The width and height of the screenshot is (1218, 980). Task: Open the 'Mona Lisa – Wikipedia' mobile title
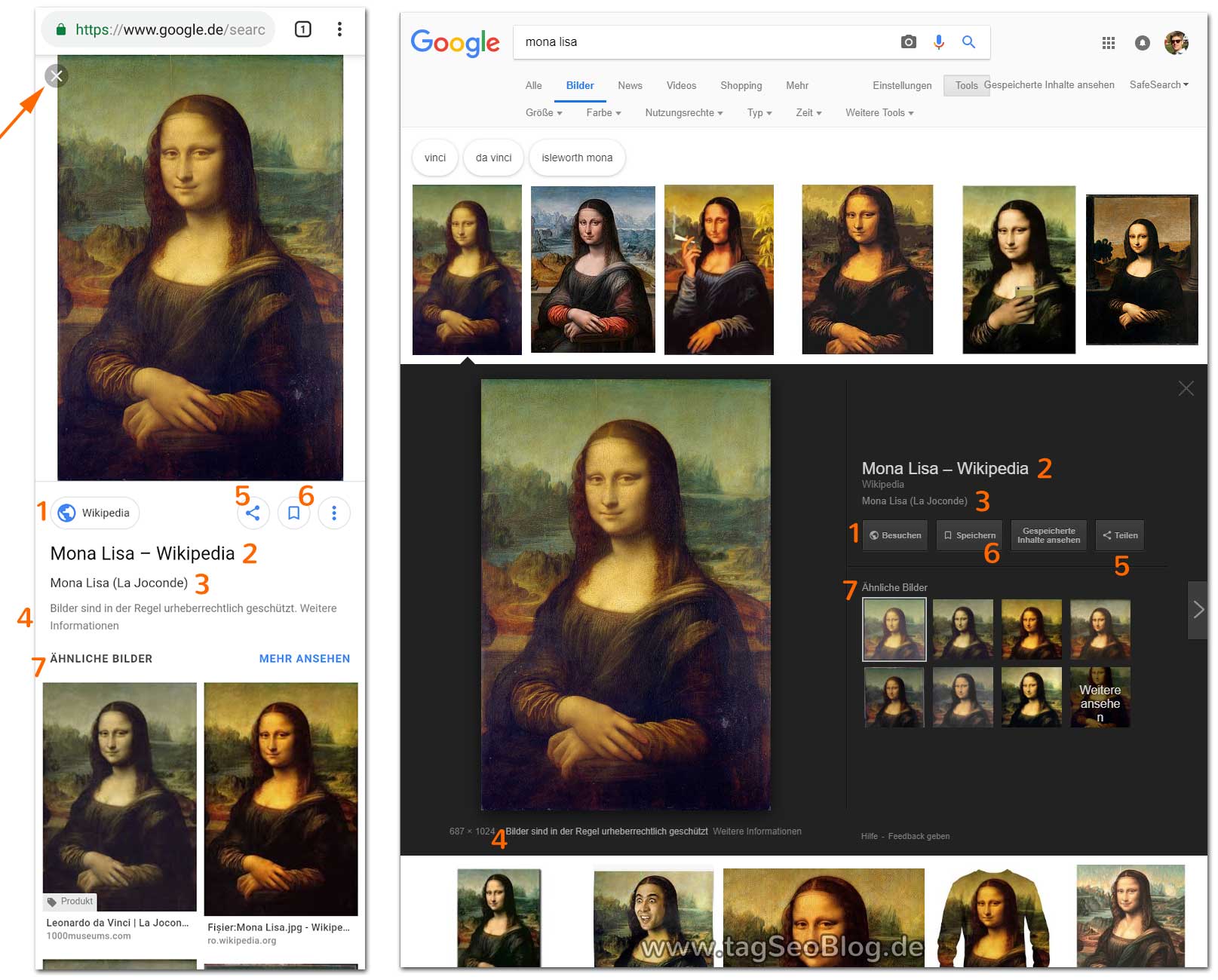click(143, 553)
